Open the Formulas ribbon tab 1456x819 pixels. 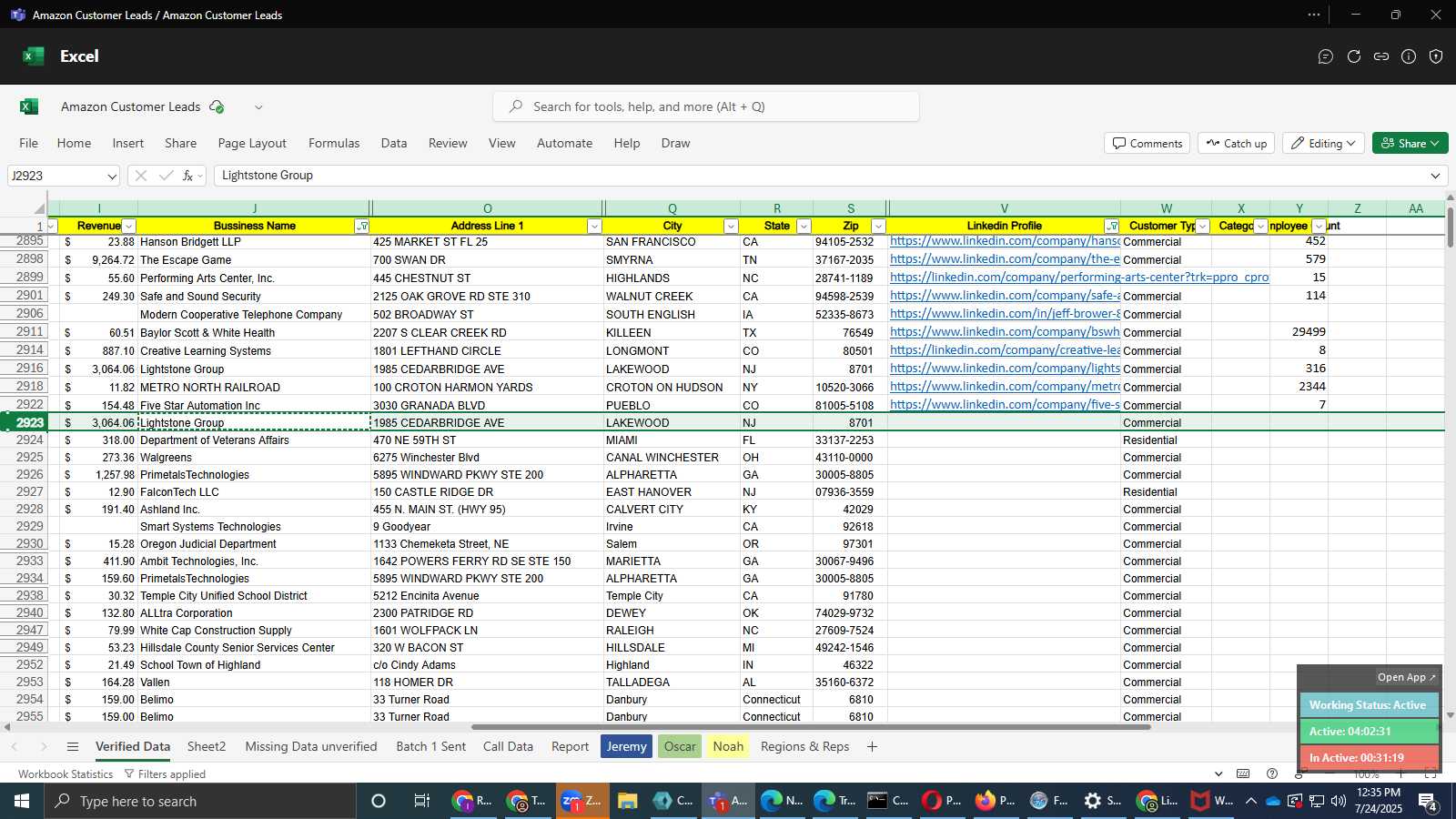[334, 143]
